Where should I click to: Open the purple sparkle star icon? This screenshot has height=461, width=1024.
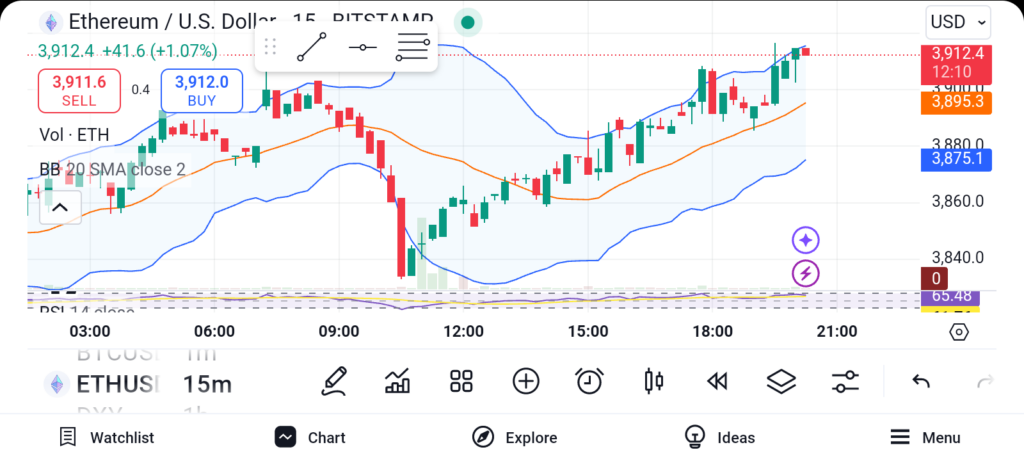click(806, 240)
